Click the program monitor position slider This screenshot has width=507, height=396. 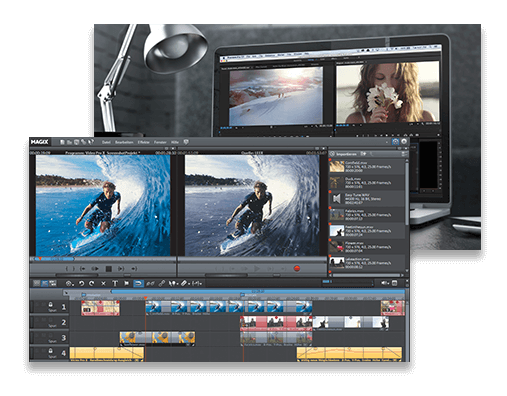(x=103, y=259)
